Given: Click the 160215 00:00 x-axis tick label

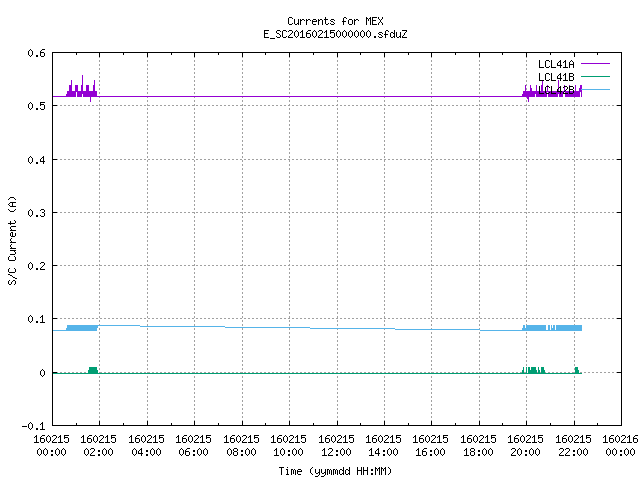Looking at the screenshot, I should (x=51, y=446).
